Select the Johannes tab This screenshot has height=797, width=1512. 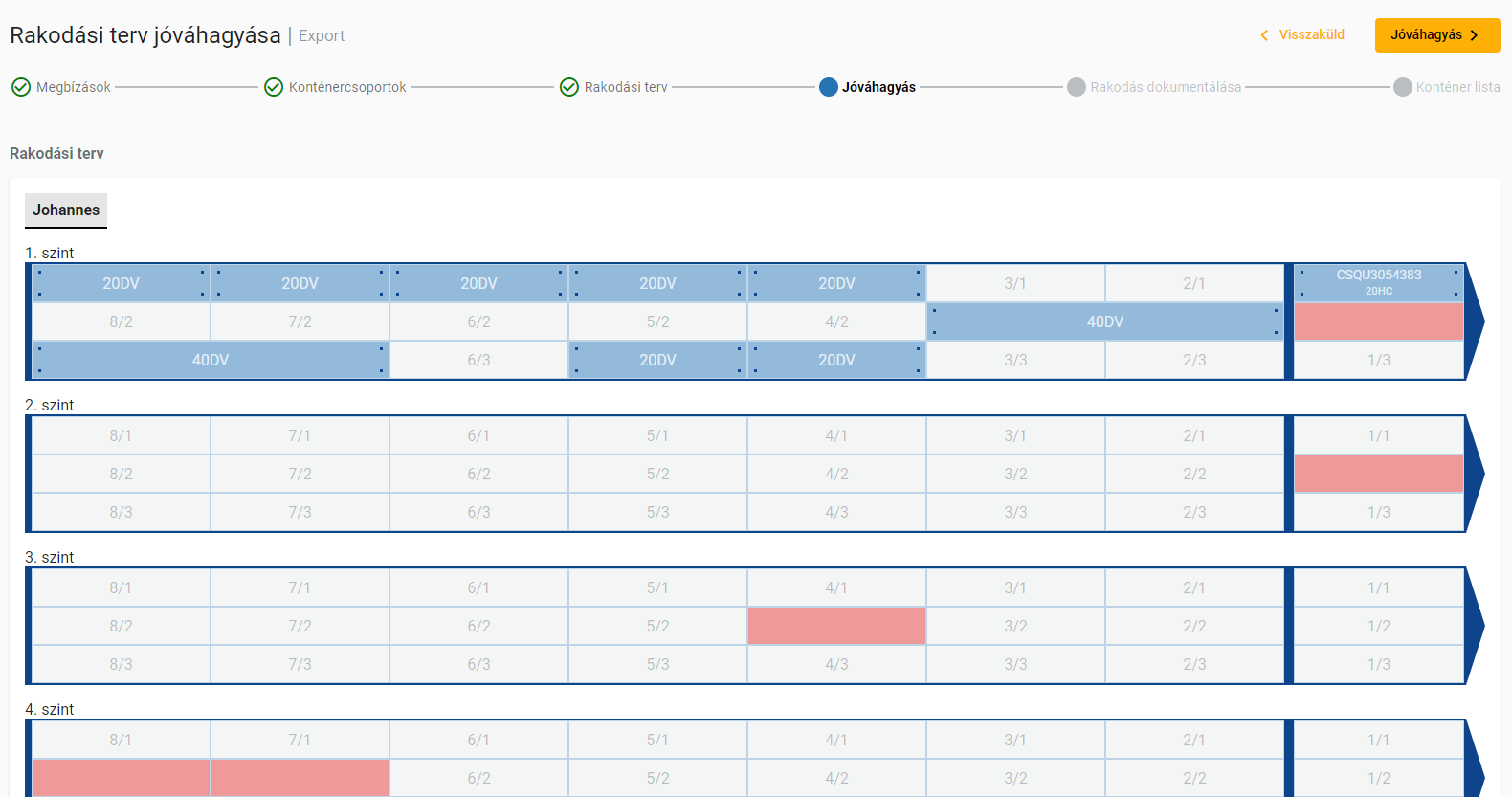tap(66, 210)
